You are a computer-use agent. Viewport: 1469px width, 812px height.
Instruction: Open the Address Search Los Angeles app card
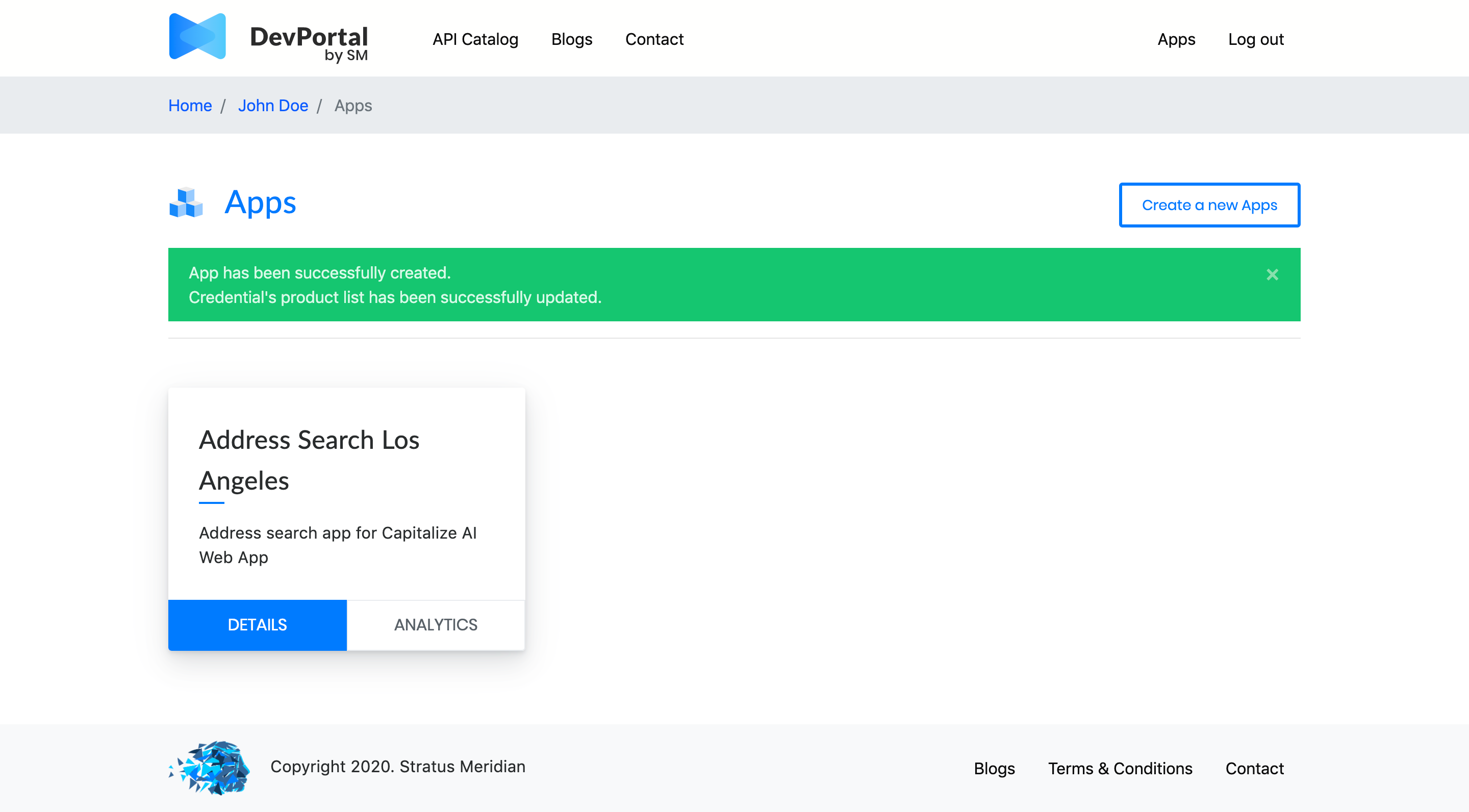click(x=310, y=460)
